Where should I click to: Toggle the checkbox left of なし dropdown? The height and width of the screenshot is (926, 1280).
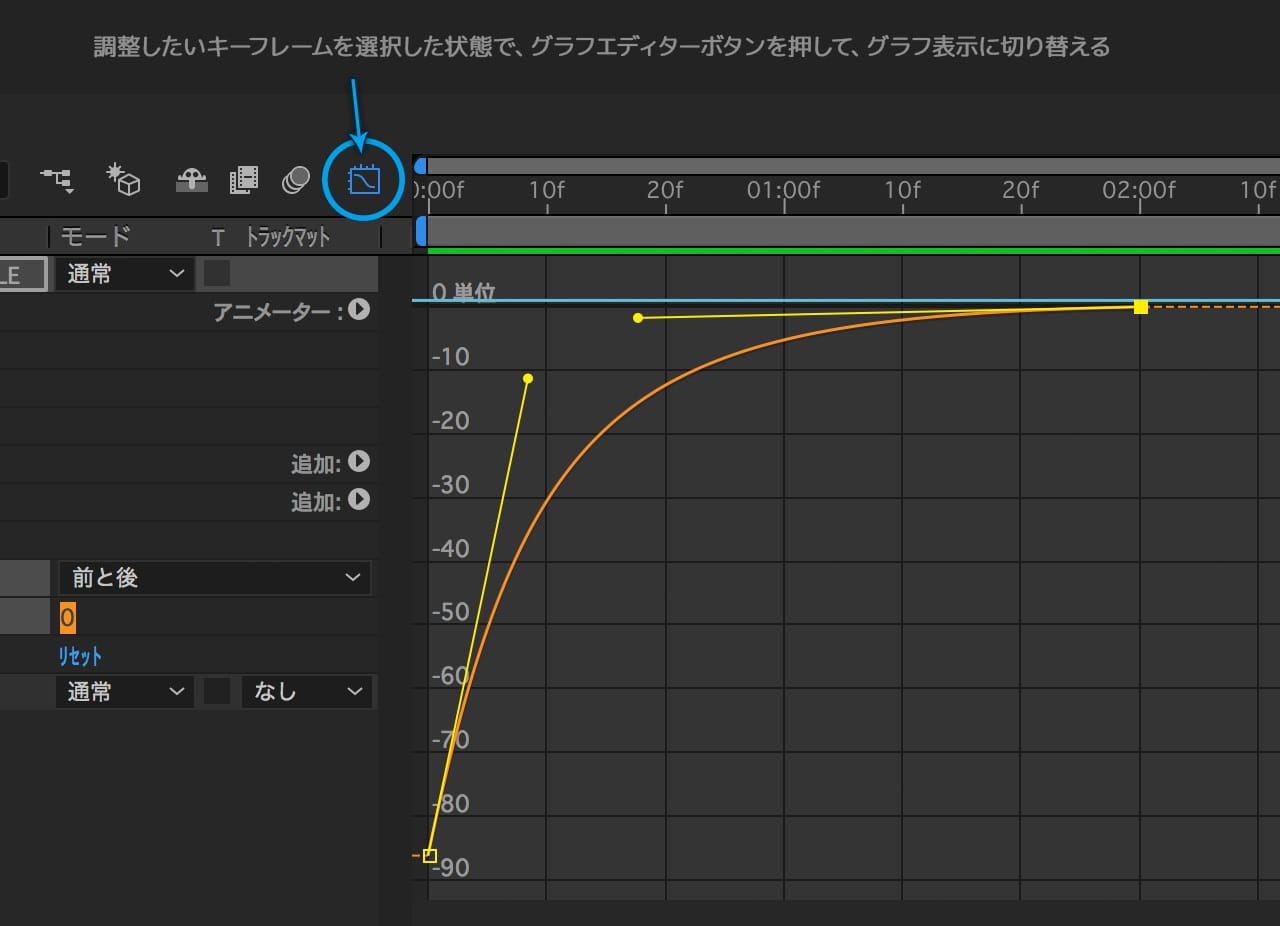(x=217, y=691)
